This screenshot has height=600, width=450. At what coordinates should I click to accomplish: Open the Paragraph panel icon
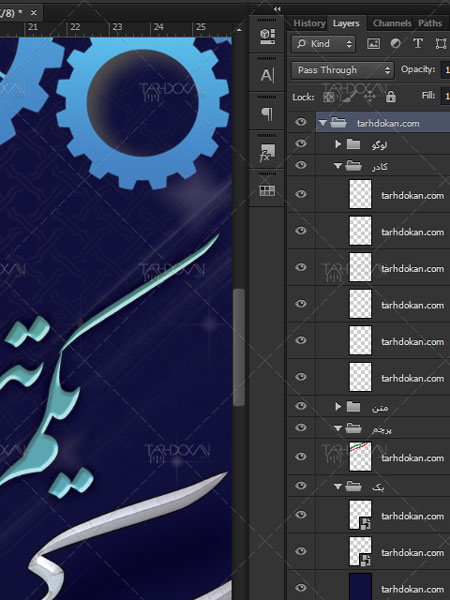[x=267, y=114]
